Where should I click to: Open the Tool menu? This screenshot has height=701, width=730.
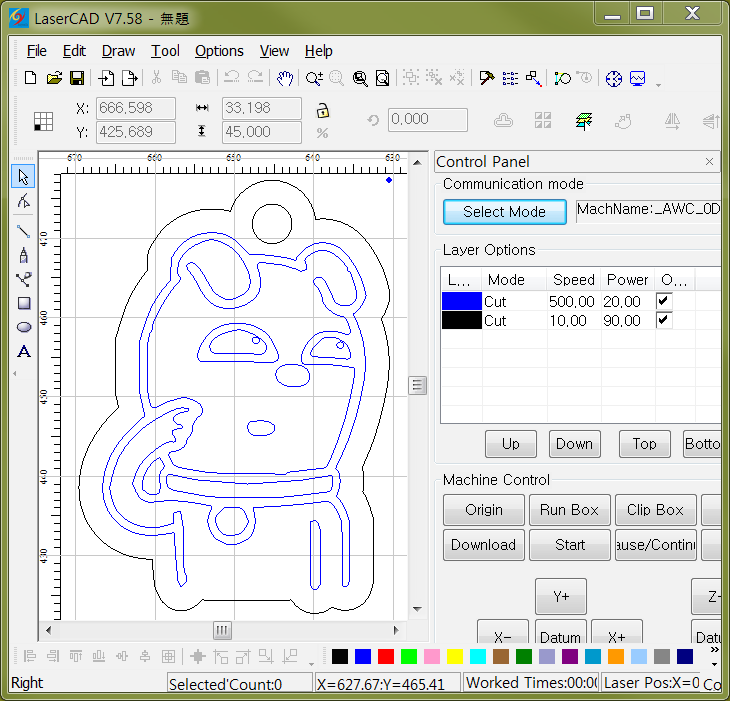click(x=165, y=51)
